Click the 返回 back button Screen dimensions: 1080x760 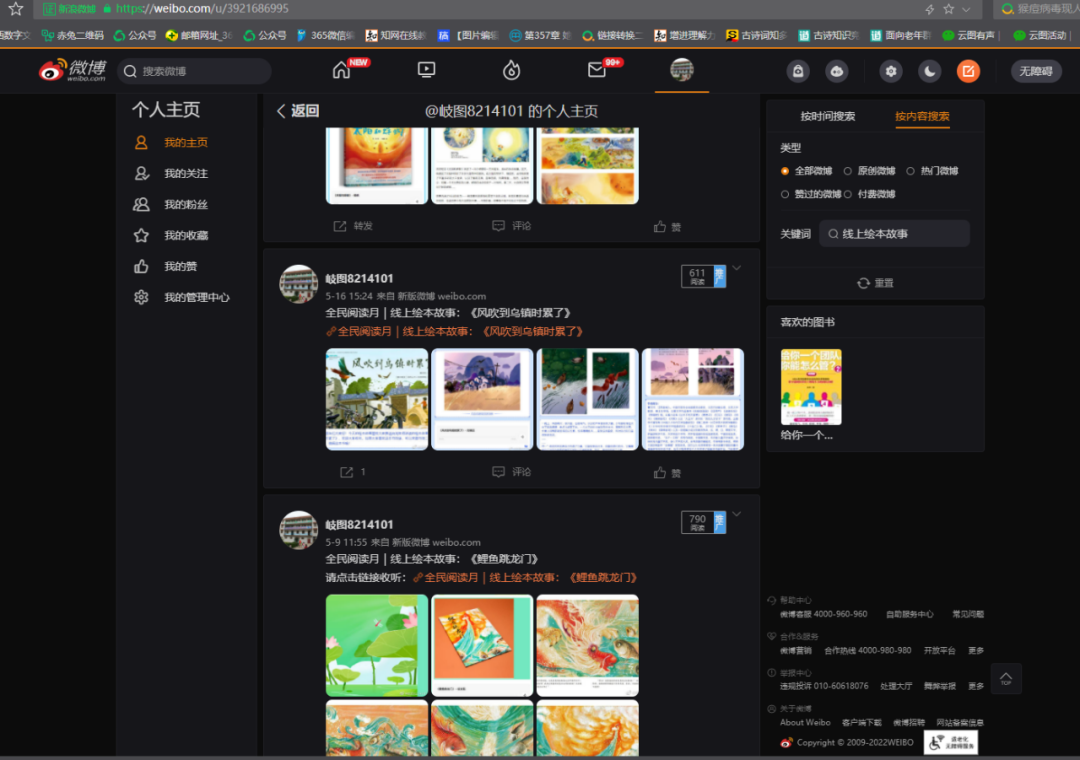click(x=298, y=111)
